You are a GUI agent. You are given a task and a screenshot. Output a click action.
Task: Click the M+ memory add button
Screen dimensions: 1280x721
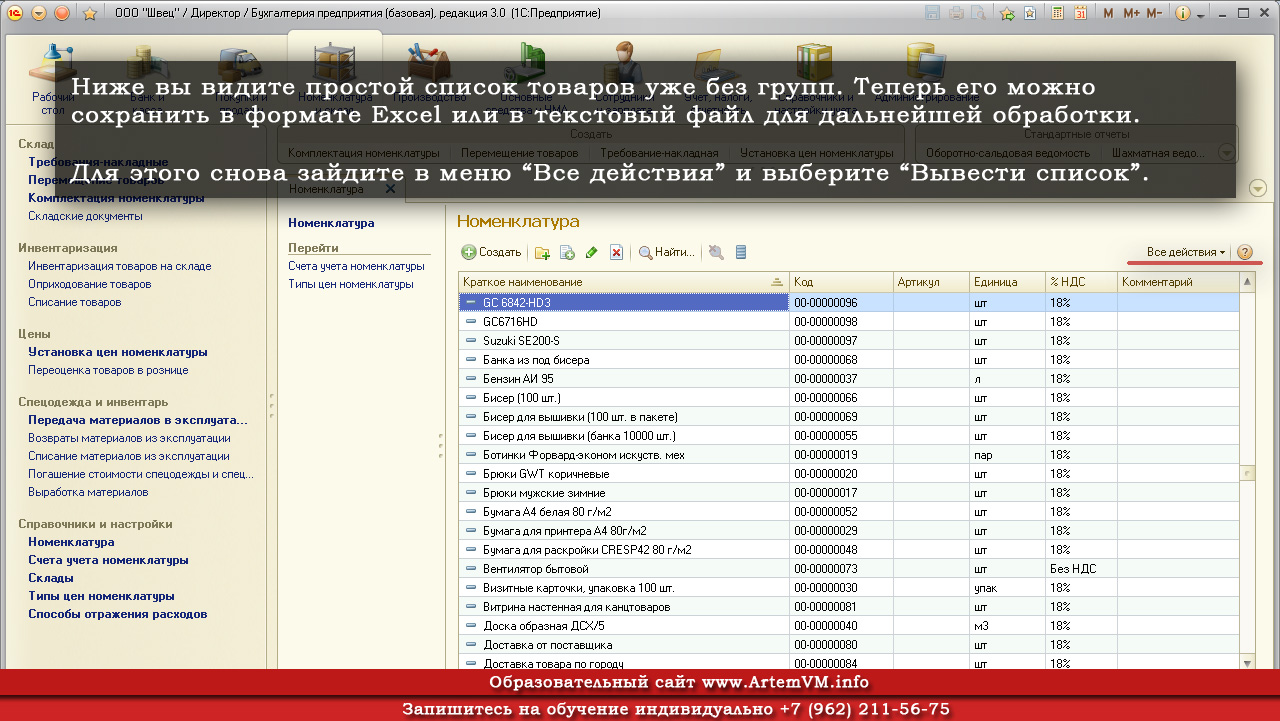tap(1131, 13)
